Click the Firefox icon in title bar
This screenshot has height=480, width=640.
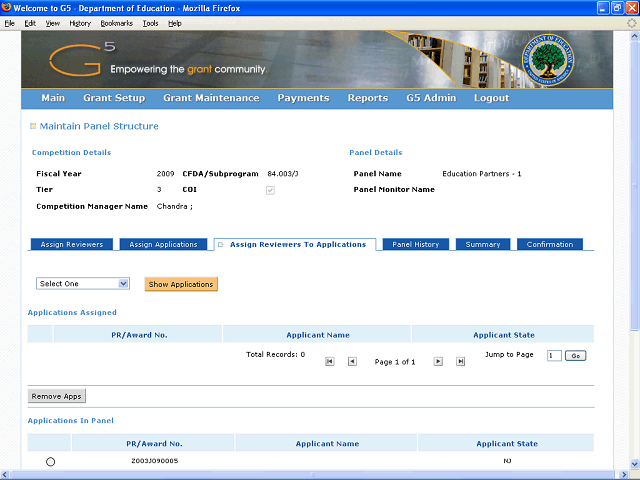(x=6, y=8)
